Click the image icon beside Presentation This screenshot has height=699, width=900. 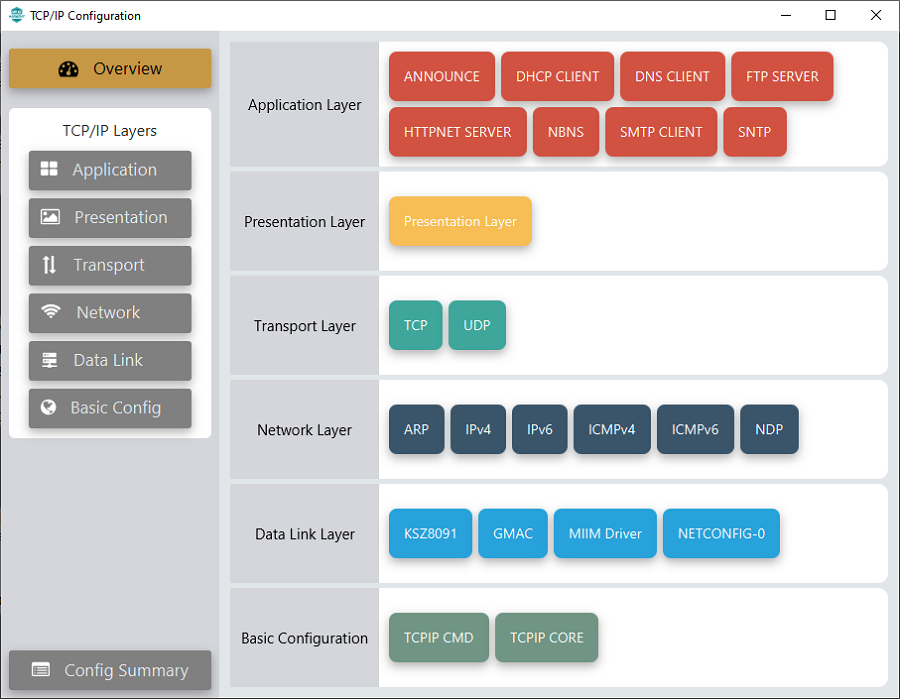point(50,217)
